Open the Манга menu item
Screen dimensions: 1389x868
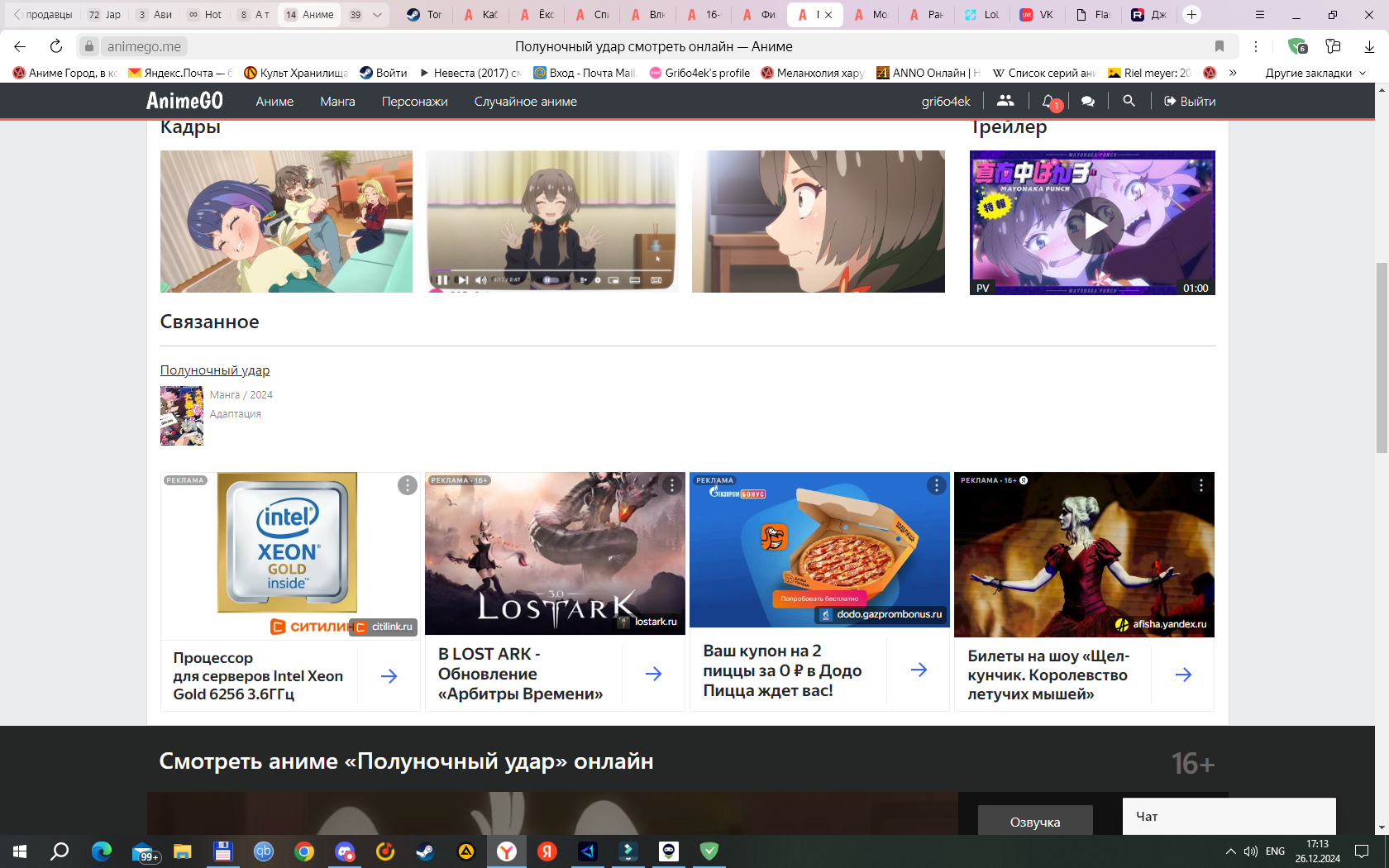click(x=337, y=101)
